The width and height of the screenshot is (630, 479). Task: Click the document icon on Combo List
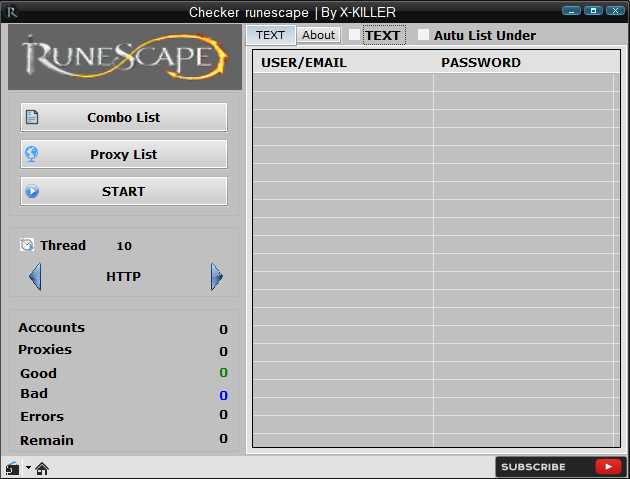32,117
